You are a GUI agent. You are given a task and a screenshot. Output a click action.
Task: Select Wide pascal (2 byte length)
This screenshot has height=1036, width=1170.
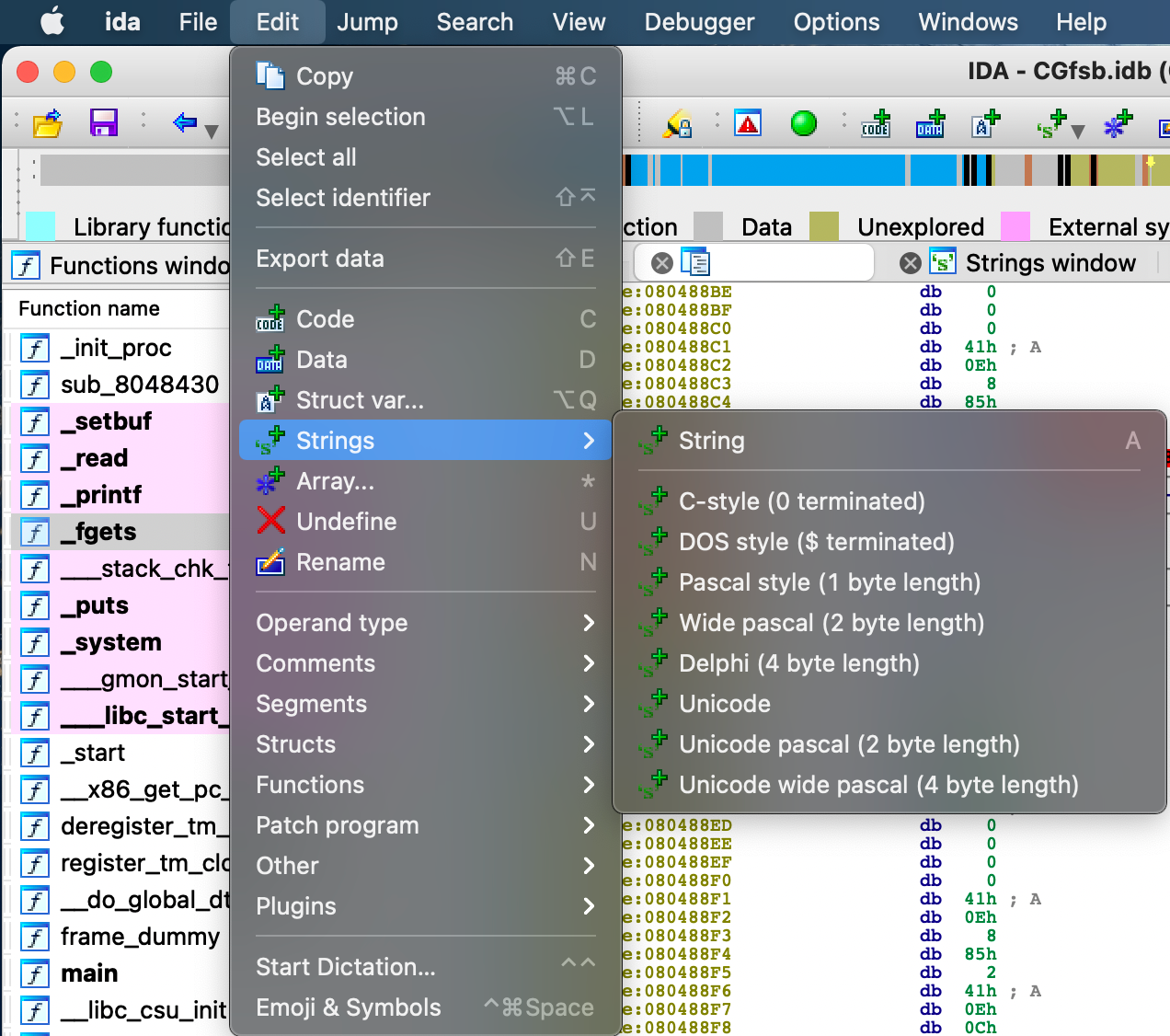point(889,623)
